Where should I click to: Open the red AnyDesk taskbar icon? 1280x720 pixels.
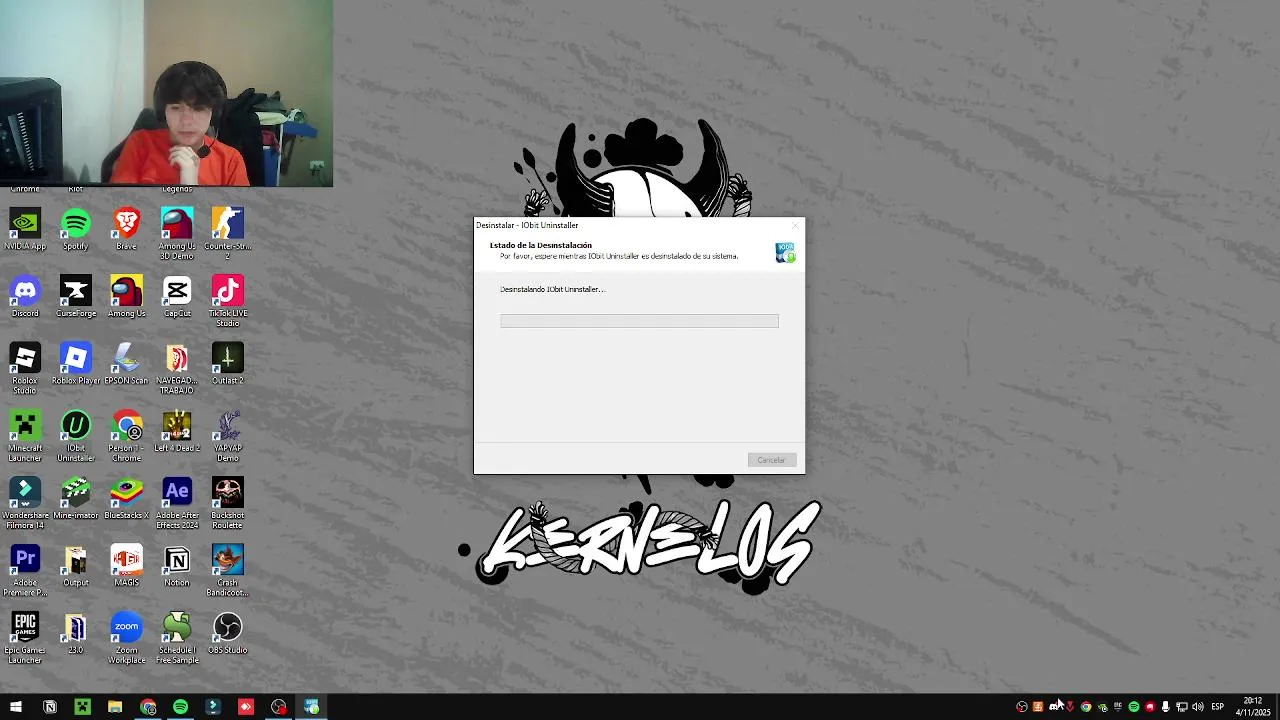(x=246, y=707)
